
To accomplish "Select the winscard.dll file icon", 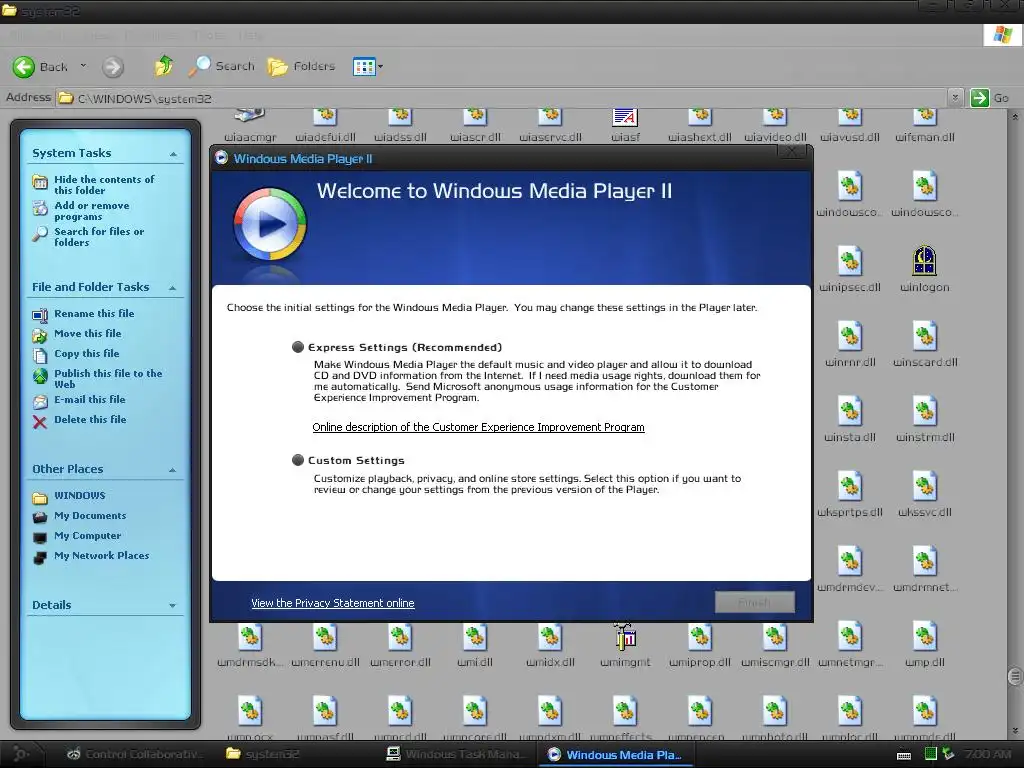I will pos(925,336).
